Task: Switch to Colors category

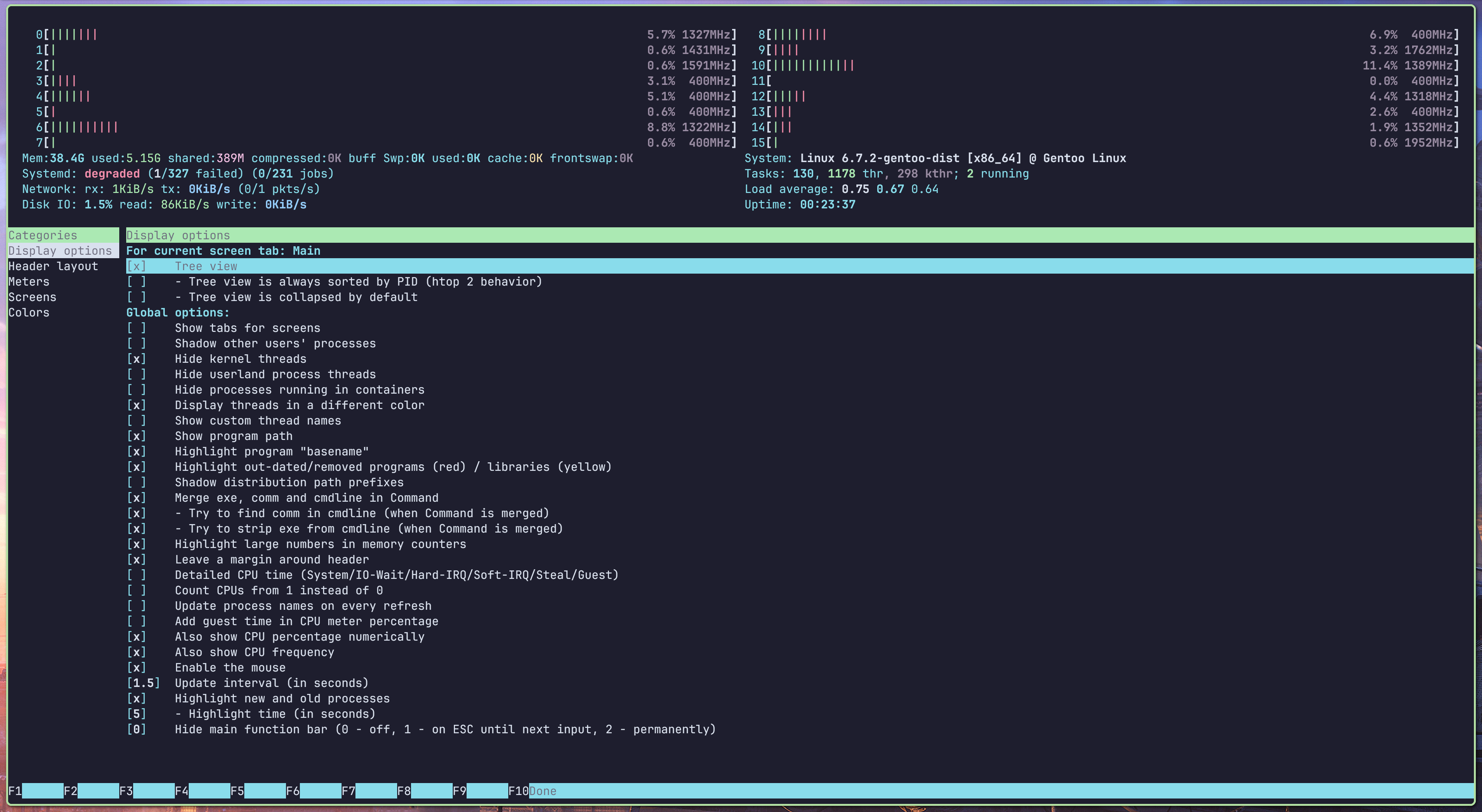Action: coord(29,313)
